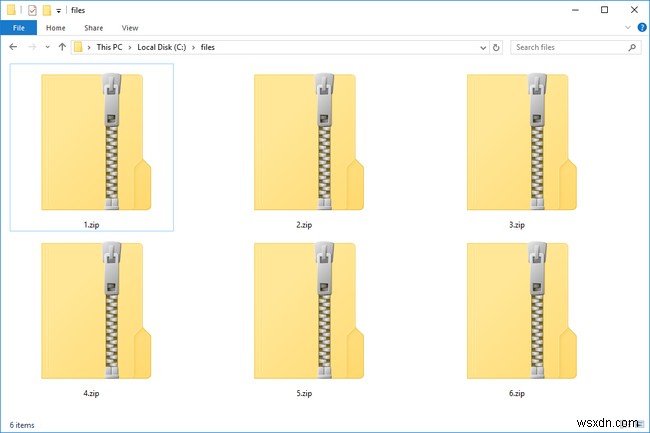Navigate to Local Disk (C:) breadcrumb
The height and width of the screenshot is (433, 650).
click(162, 47)
